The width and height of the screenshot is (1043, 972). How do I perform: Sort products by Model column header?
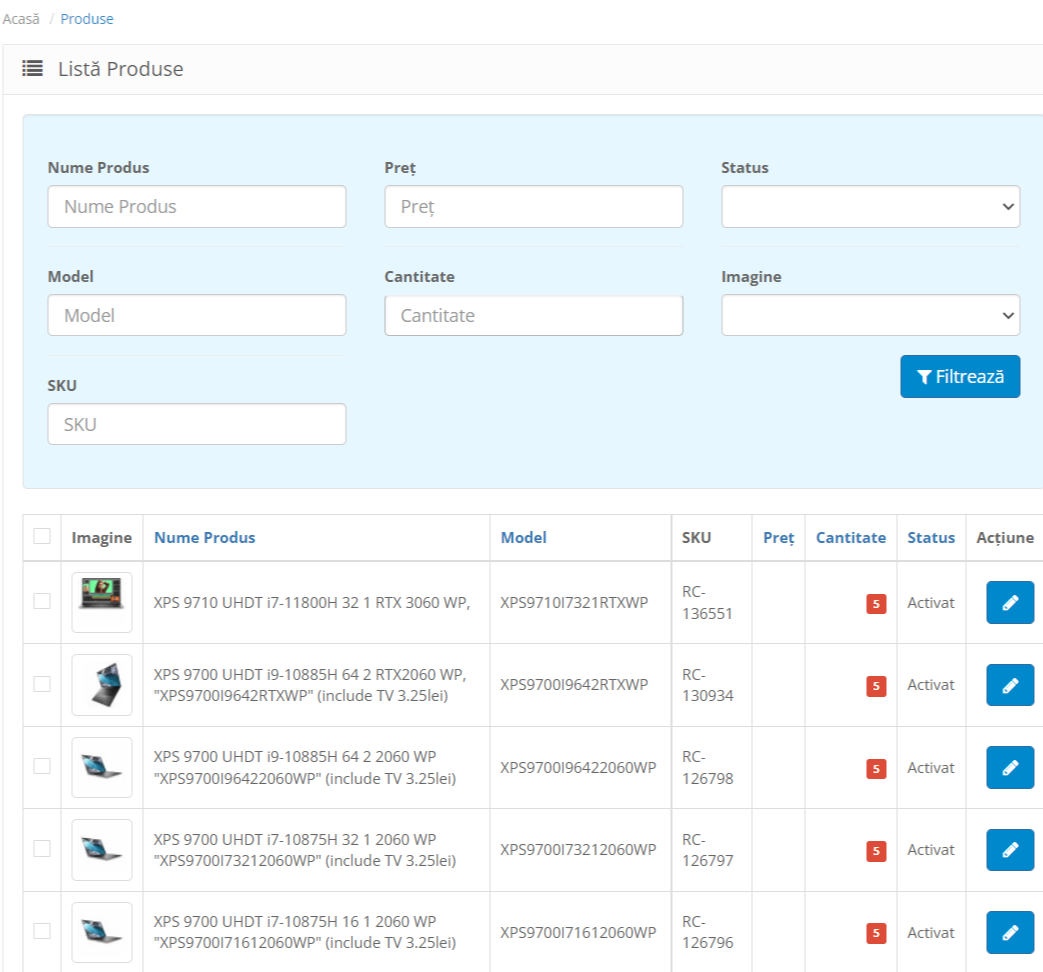pyautogui.click(x=523, y=538)
